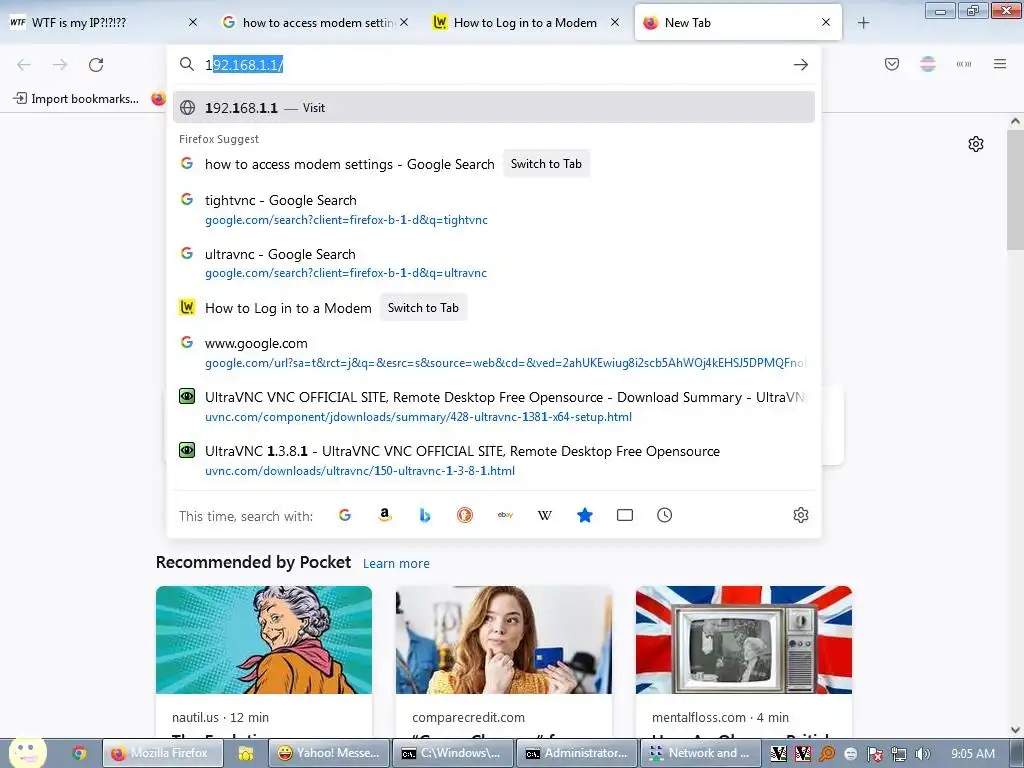
Task: Visit 192.168.1.1 suggestion
Action: (x=494, y=107)
